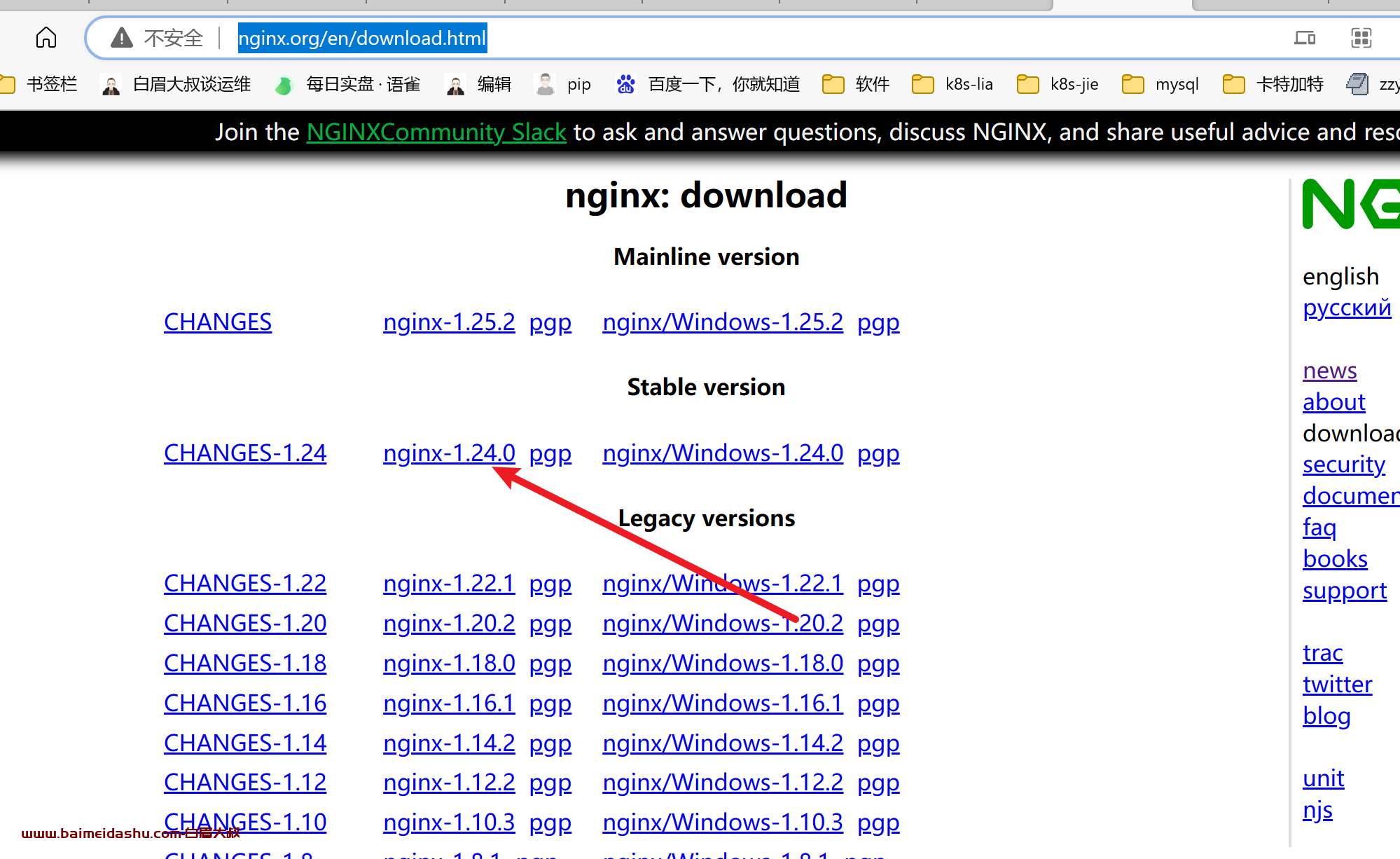
Task: Open the faq sidebar link
Action: 1319,528
